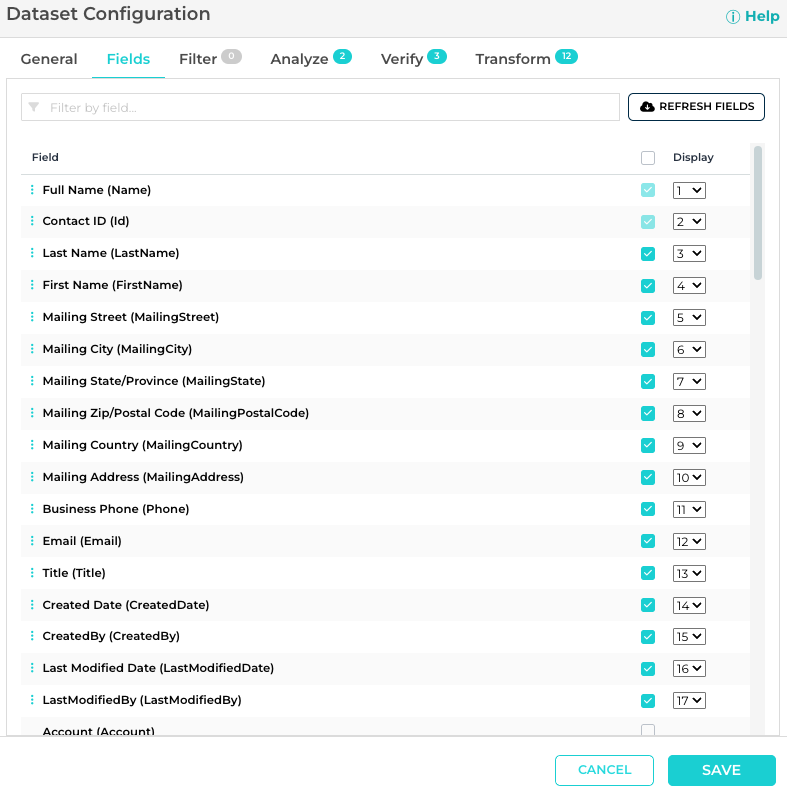
Task: Click the drag handle for CreatedBy row
Action: coord(32,636)
